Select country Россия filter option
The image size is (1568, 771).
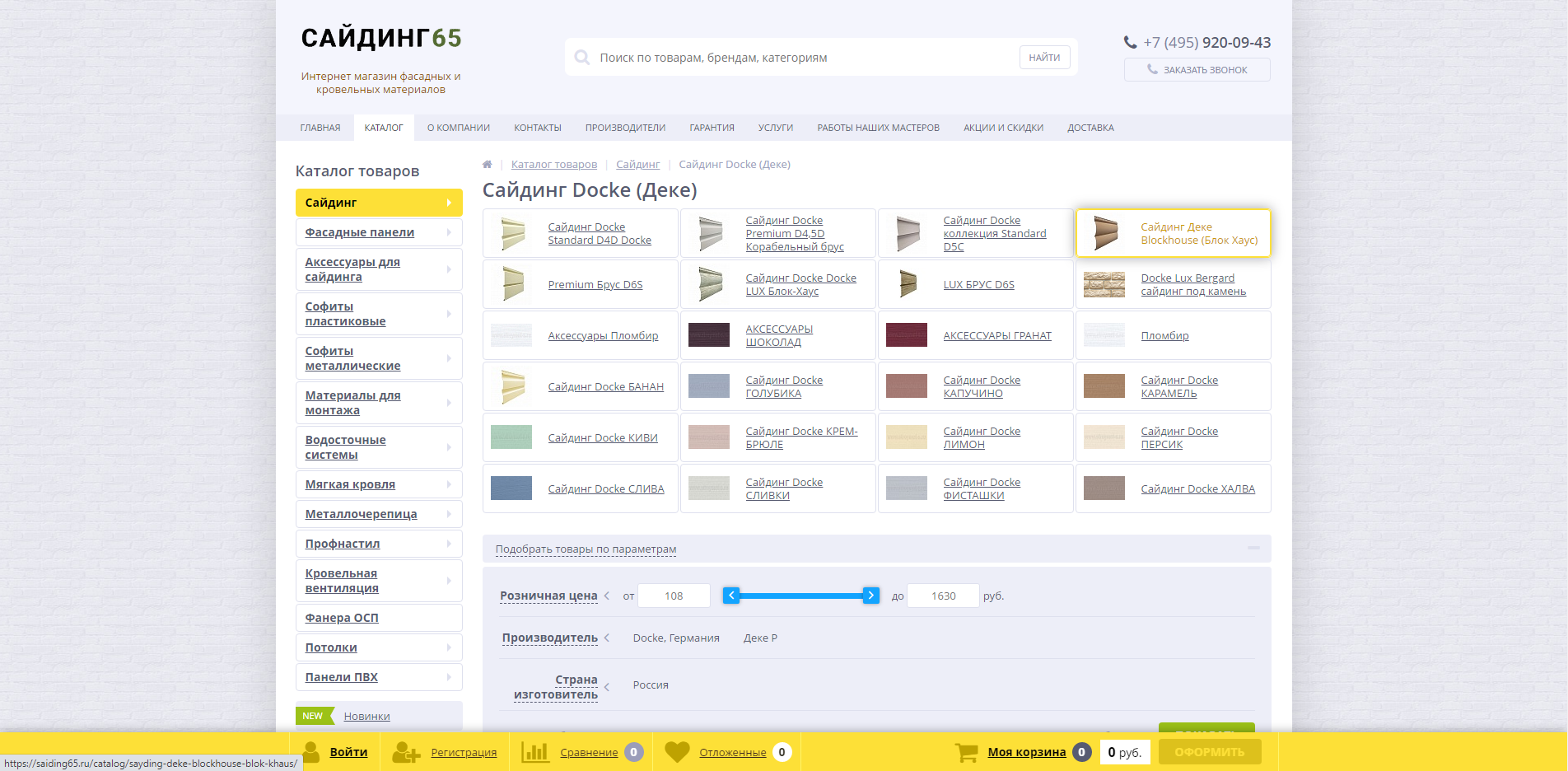(x=651, y=685)
